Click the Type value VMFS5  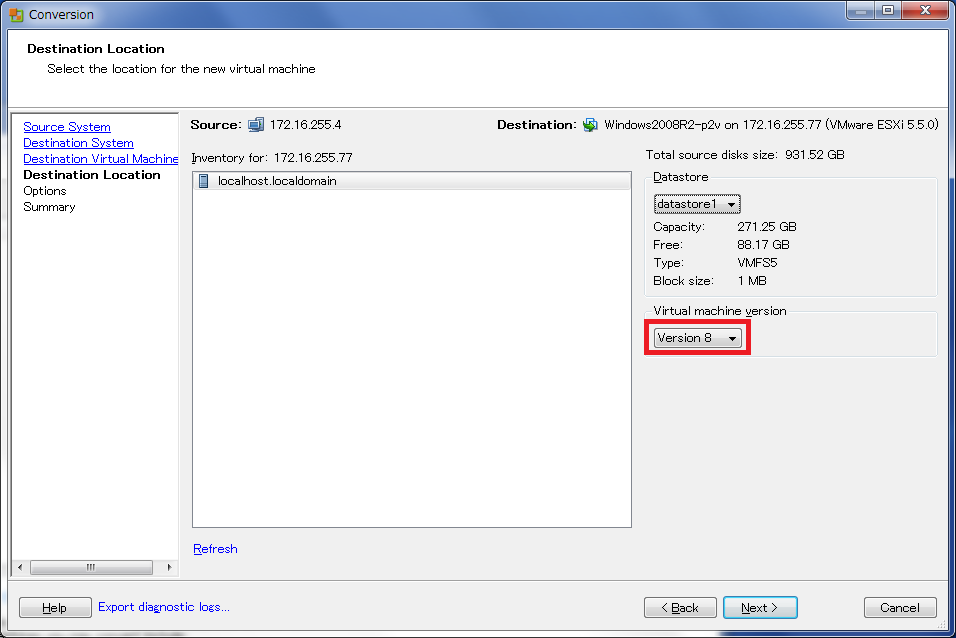(757, 263)
